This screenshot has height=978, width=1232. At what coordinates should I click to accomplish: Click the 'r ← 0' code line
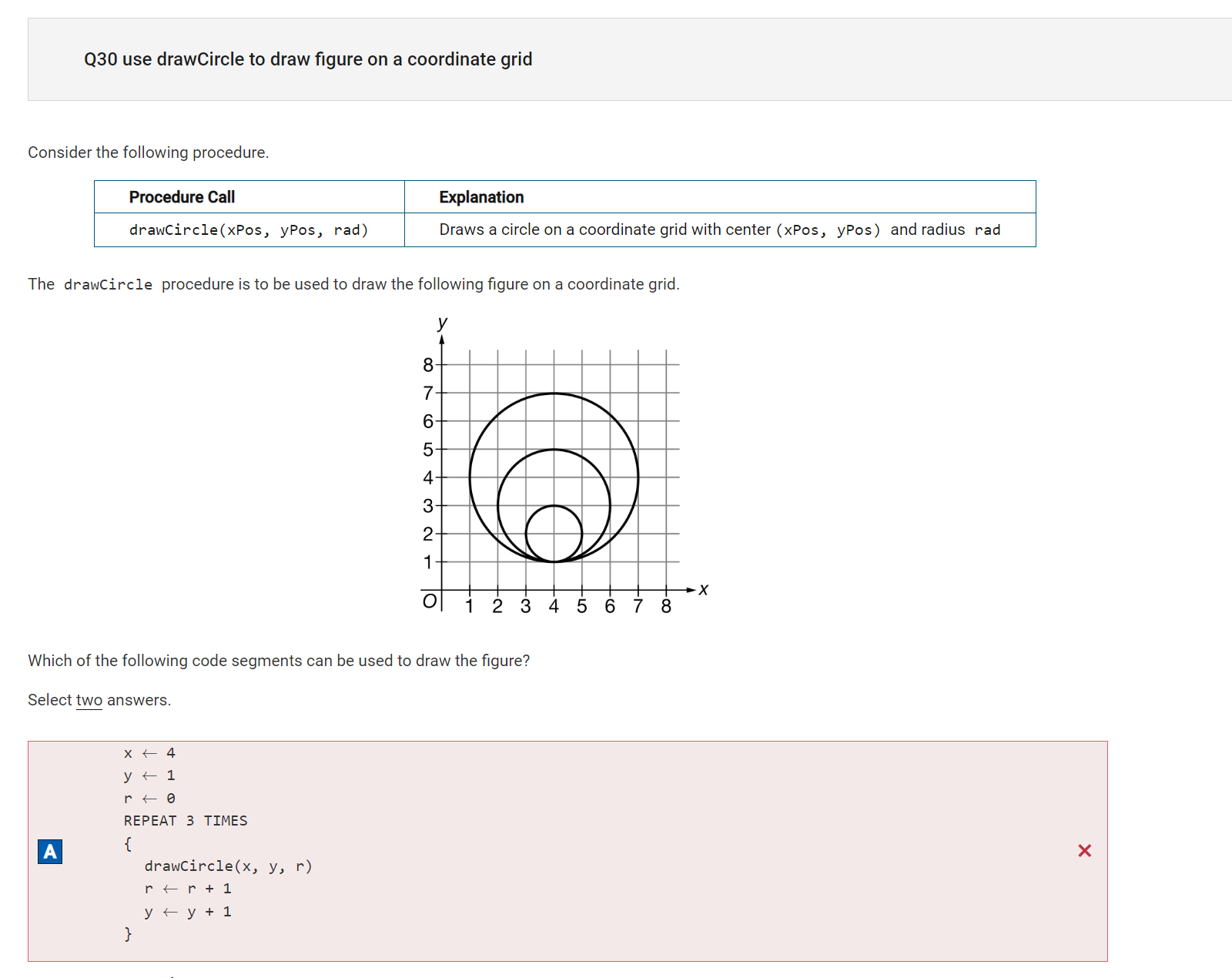149,799
